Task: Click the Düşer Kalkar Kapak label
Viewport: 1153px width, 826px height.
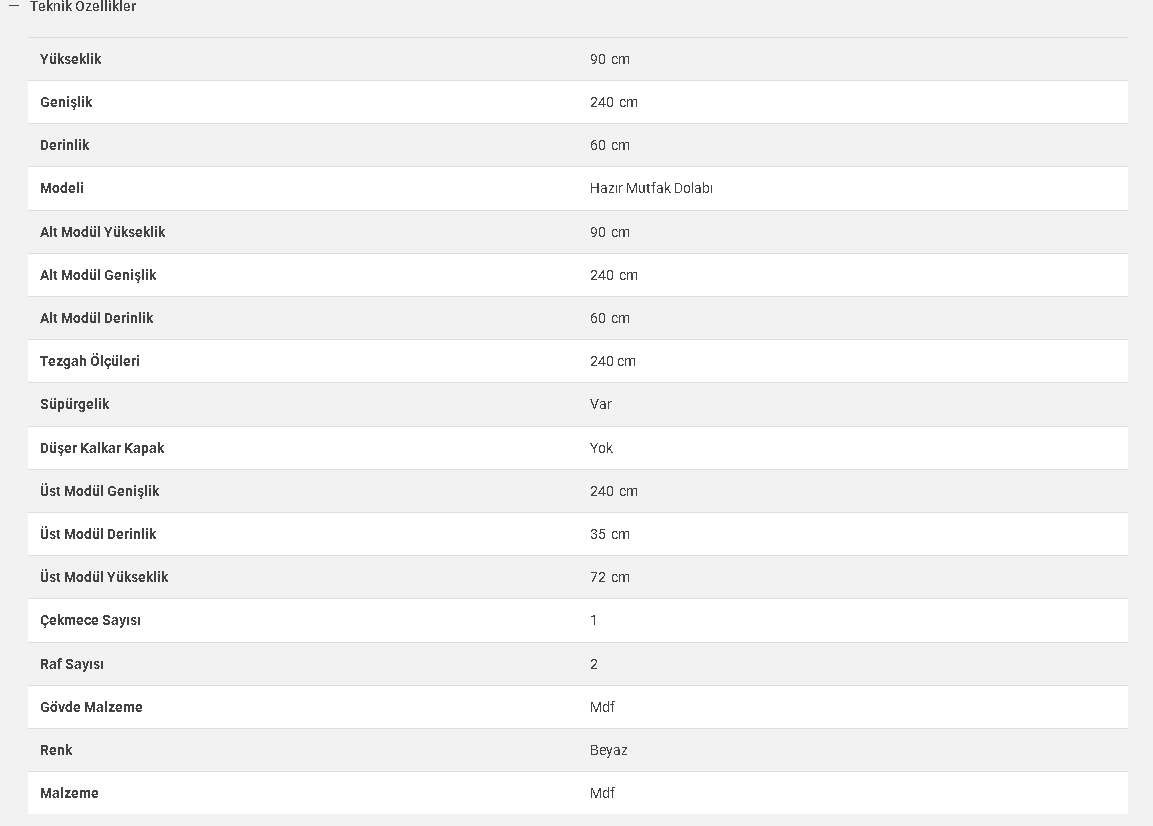Action: click(102, 448)
